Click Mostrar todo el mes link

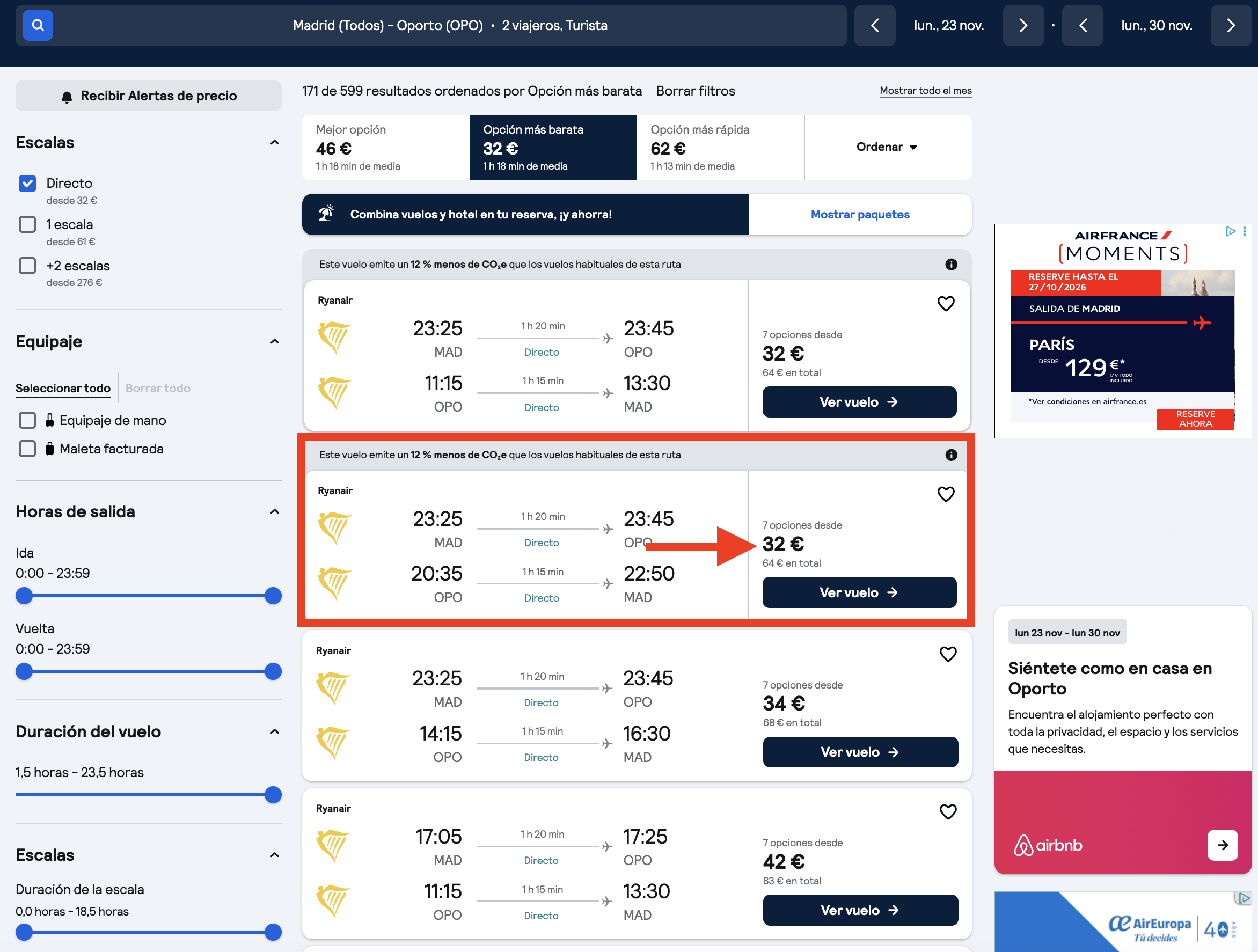pos(925,90)
